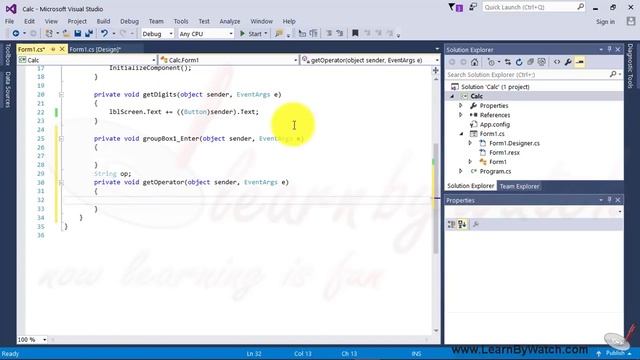Click the Sign in link
Screen dimensions: 640x360
[x=605, y=22]
